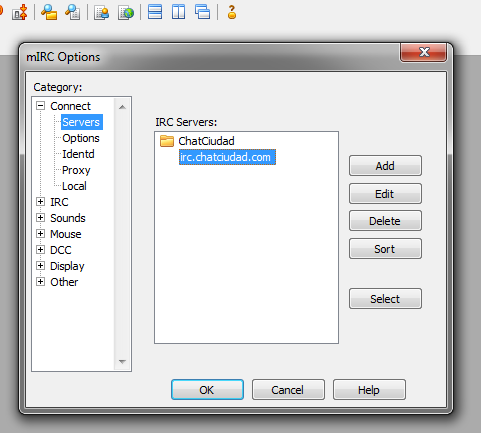Viewport: 481px width, 433px height.
Task: Expand the IRC category plus box
Action: coord(40,202)
